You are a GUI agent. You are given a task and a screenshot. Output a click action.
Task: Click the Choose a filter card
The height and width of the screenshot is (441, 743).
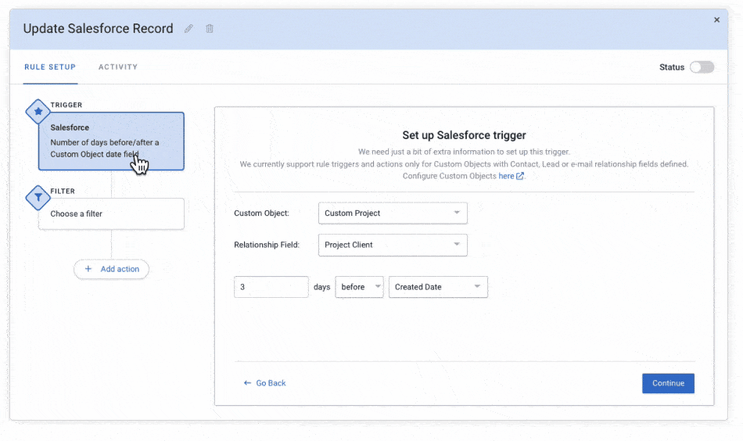(x=111, y=214)
